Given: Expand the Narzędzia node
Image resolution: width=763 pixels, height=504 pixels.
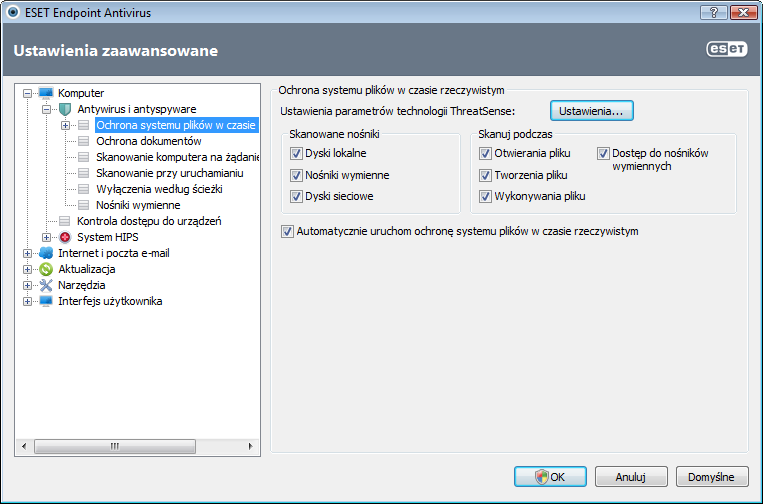Looking at the screenshot, I should [x=27, y=286].
